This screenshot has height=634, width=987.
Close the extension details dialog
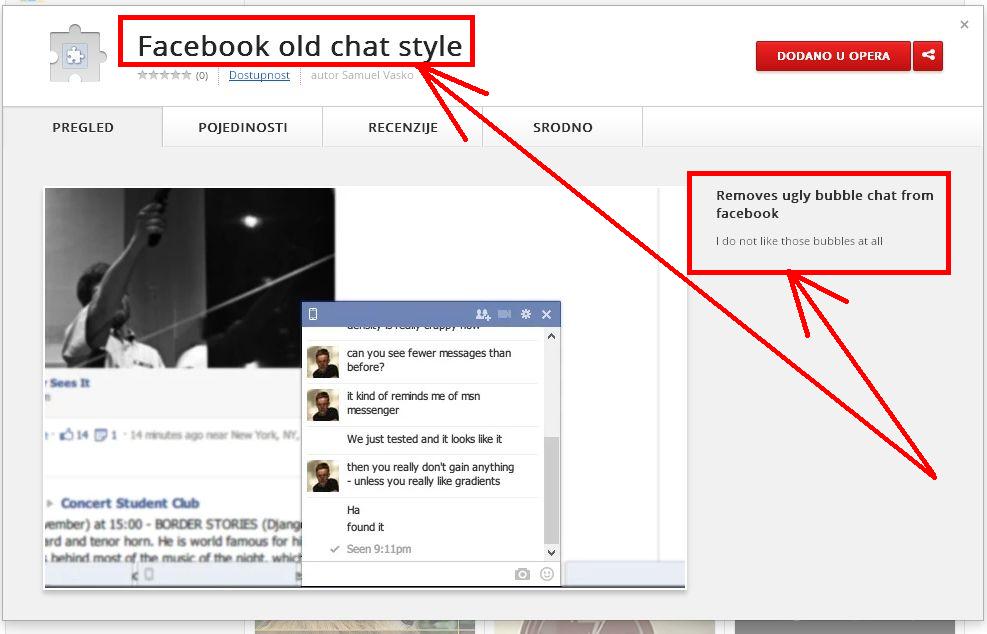tap(964, 25)
